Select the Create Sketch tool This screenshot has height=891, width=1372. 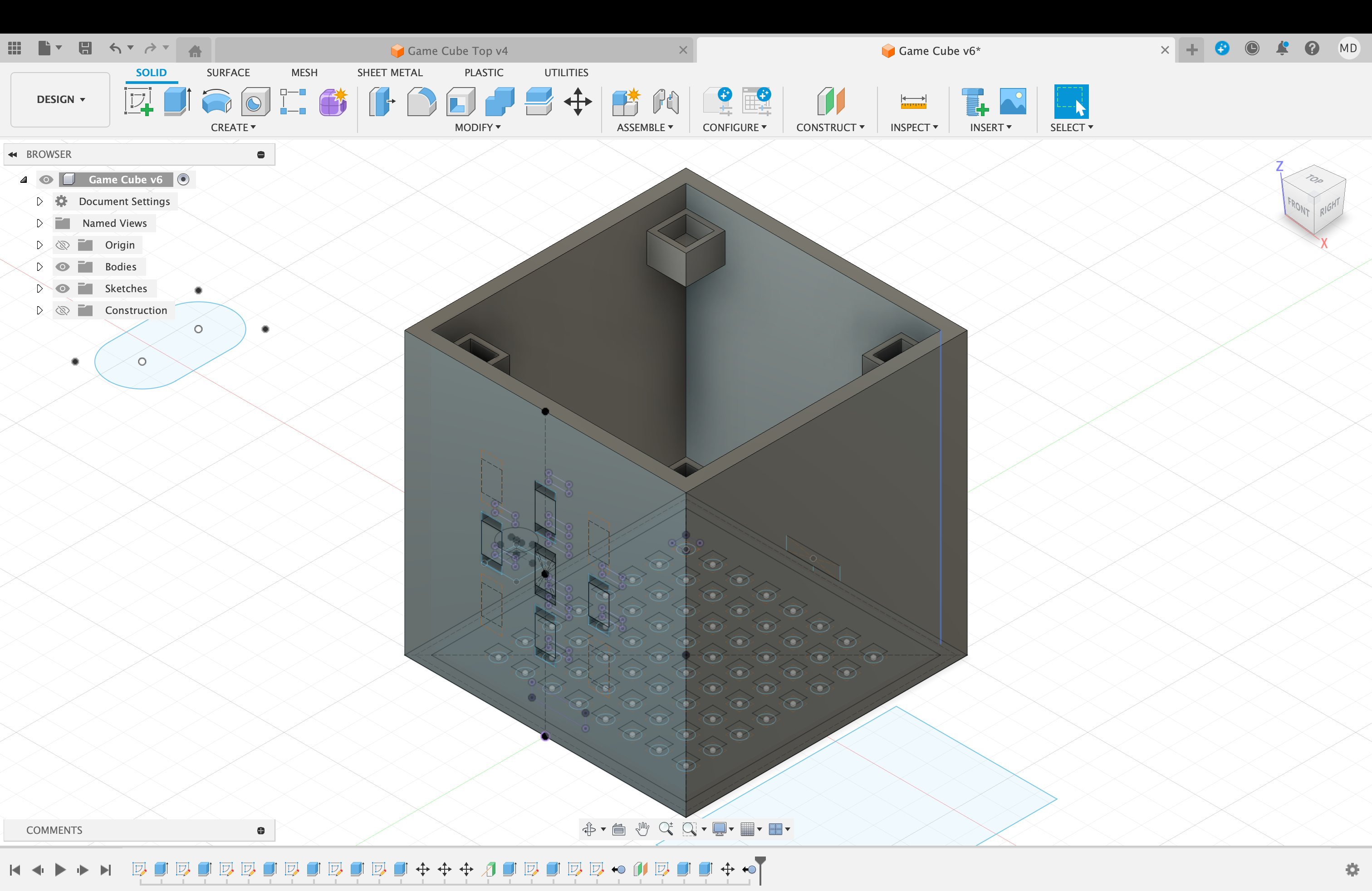pos(138,102)
